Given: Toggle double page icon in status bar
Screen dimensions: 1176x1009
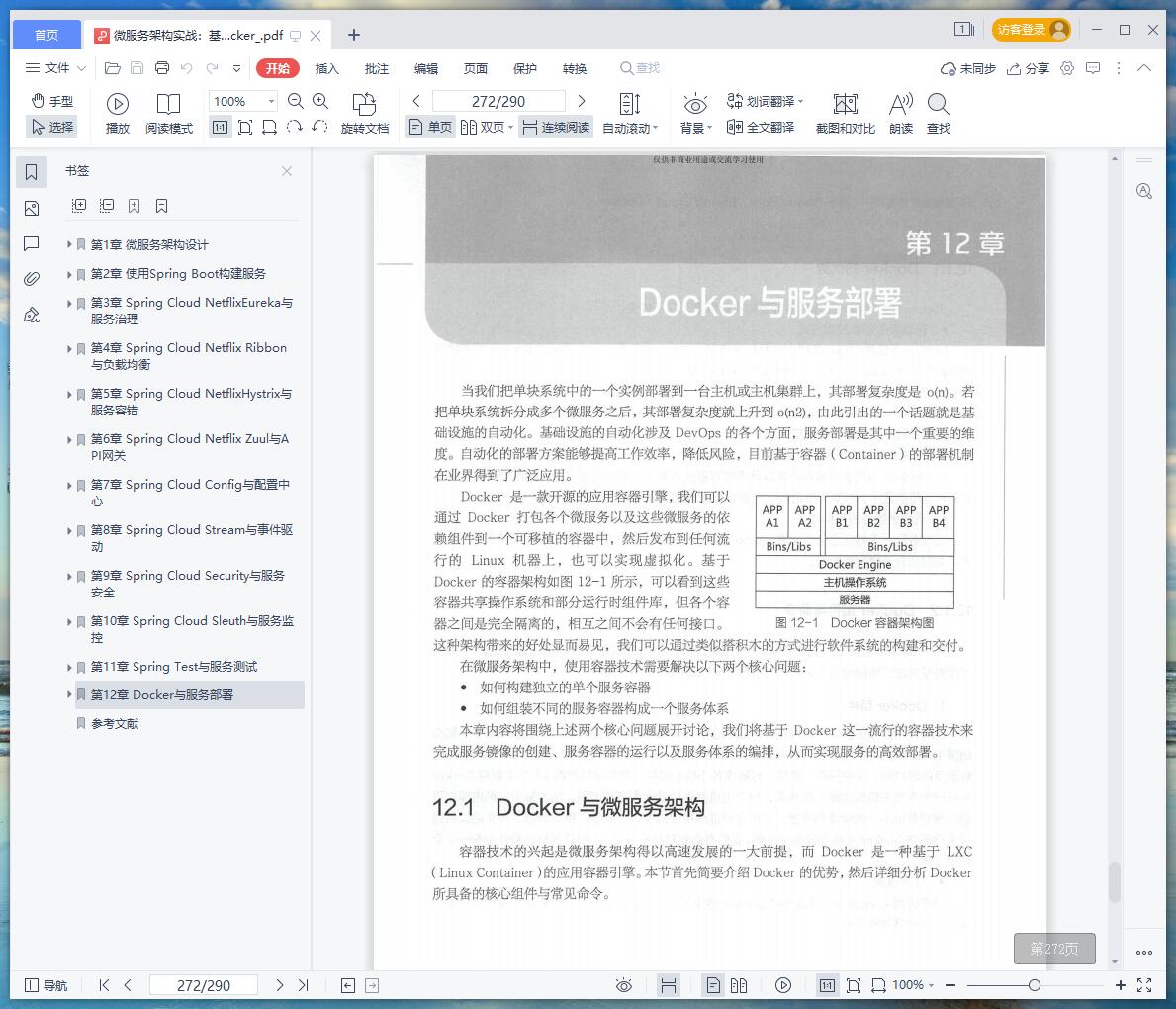Looking at the screenshot, I should pos(739,985).
